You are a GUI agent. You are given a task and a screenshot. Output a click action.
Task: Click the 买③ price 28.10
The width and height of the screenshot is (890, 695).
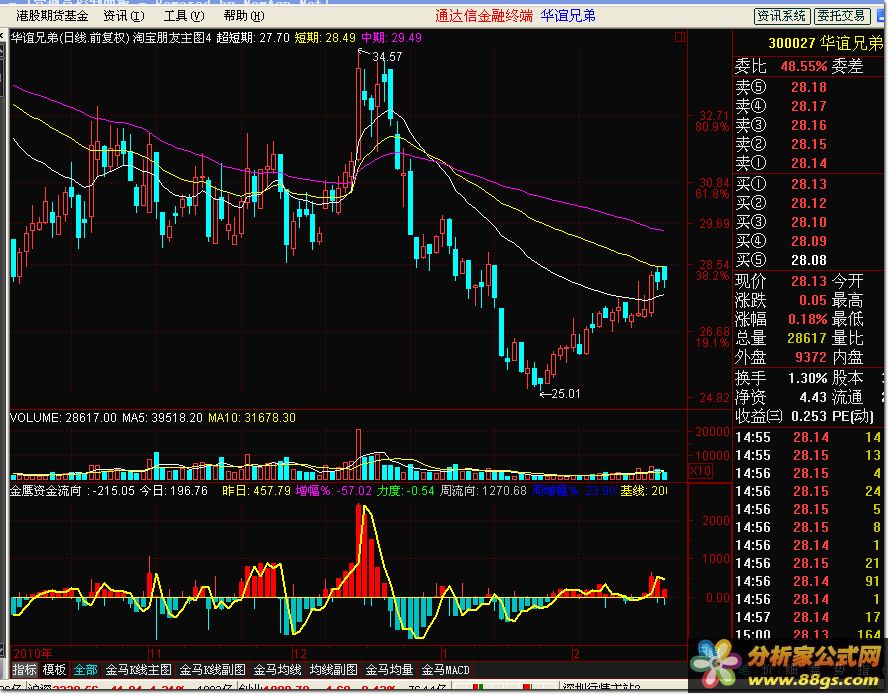click(x=809, y=222)
